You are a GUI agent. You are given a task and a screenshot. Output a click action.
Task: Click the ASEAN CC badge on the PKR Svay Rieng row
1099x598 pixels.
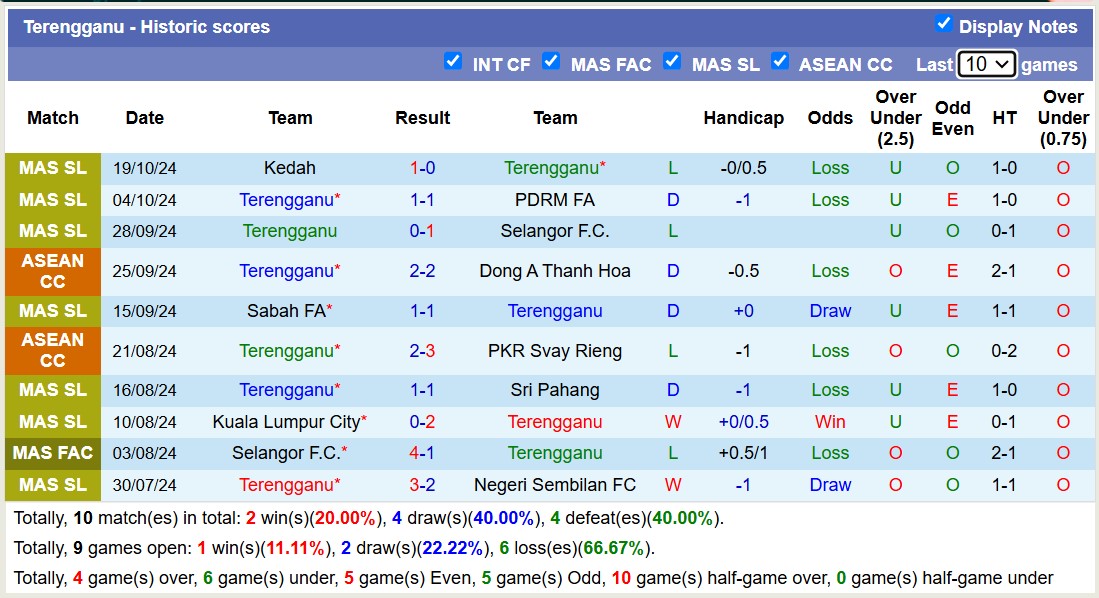click(x=52, y=351)
